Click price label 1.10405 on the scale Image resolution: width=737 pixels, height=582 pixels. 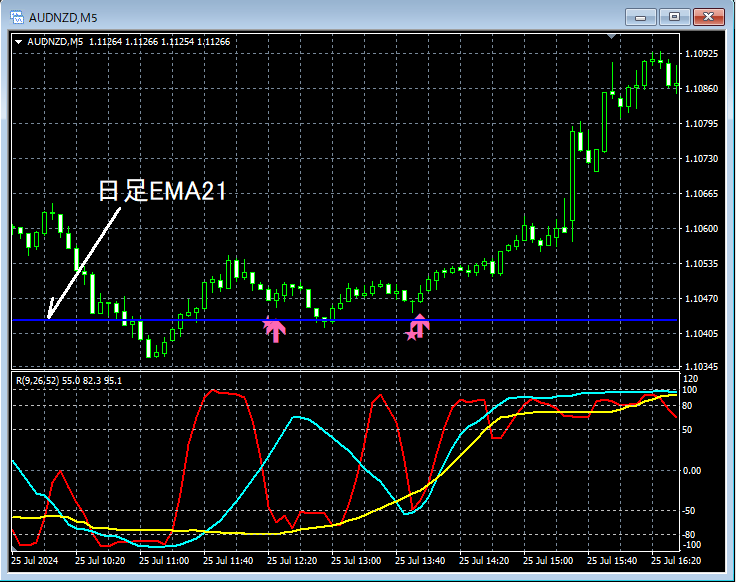[x=702, y=333]
